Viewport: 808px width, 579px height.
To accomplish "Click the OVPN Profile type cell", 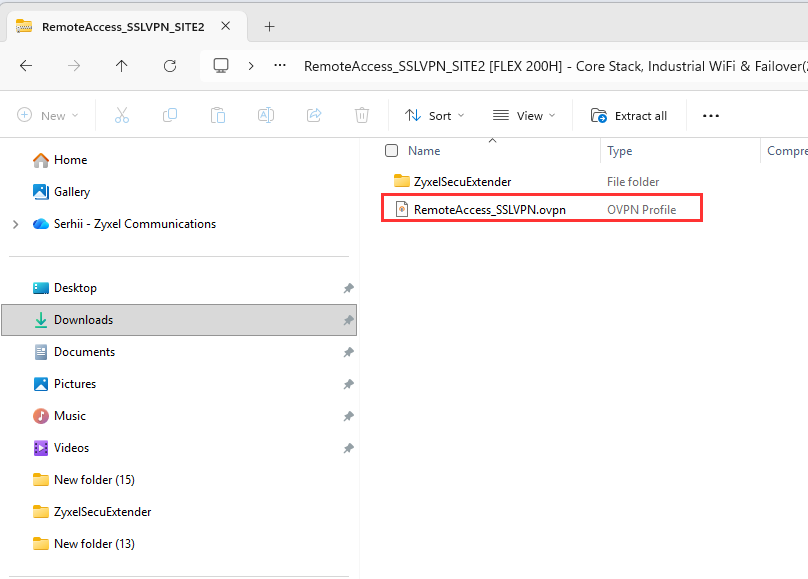I will pos(642,210).
